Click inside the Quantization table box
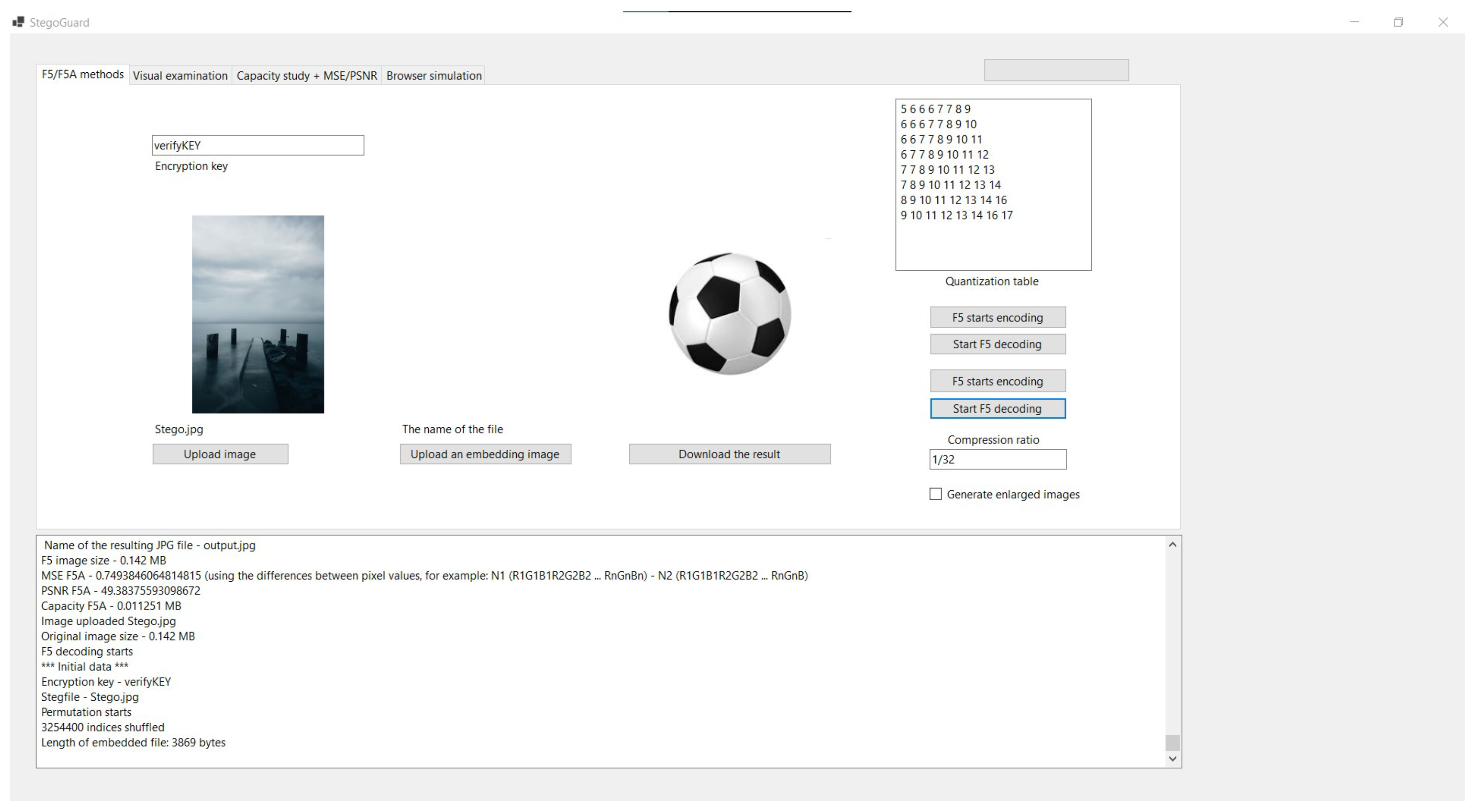The image size is (1472, 812). tap(993, 184)
